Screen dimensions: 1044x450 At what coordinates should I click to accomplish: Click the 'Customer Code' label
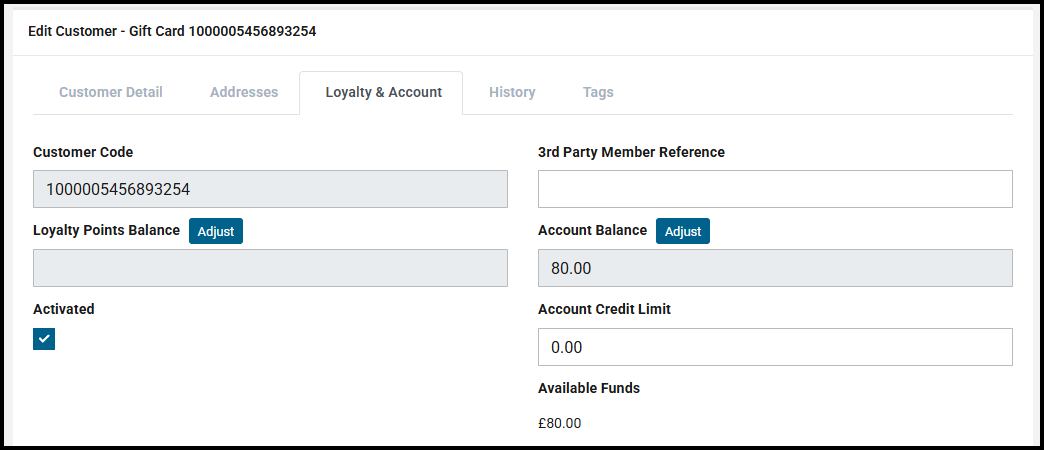[x=83, y=152]
